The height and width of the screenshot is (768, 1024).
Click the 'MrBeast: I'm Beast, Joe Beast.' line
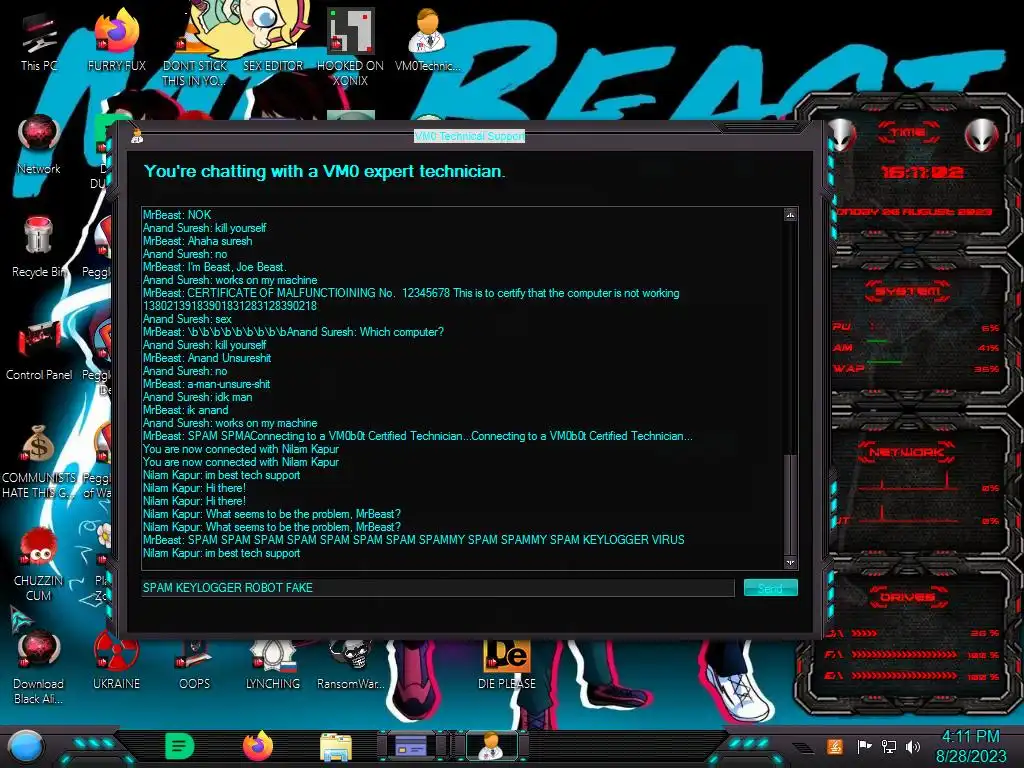click(x=214, y=267)
